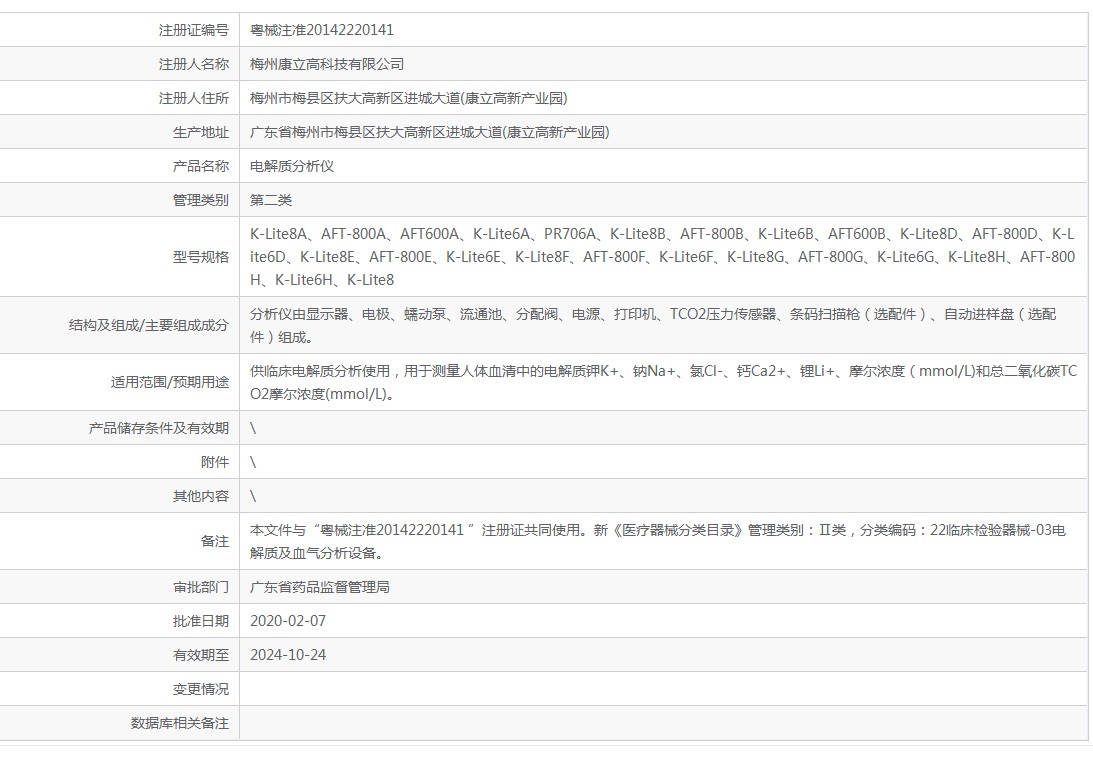Select registration number 粤械注准20142220141 value

tap(321, 30)
